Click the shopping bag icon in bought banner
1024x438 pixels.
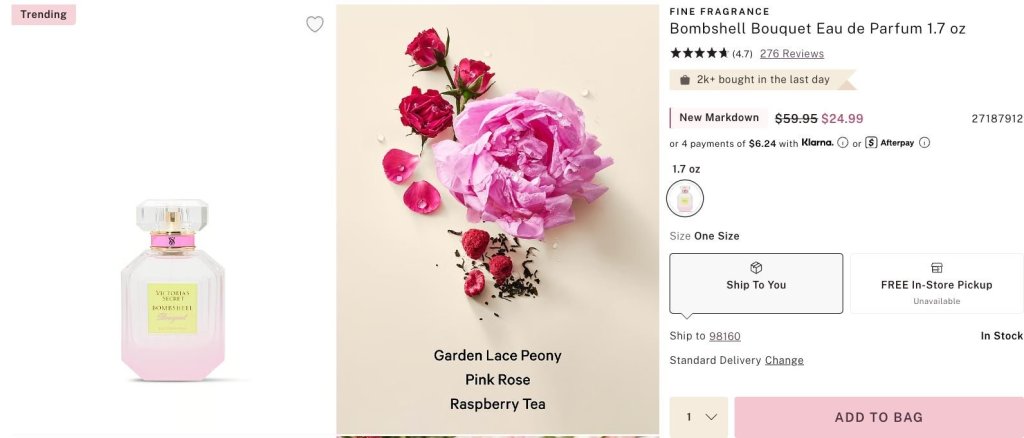tap(684, 80)
